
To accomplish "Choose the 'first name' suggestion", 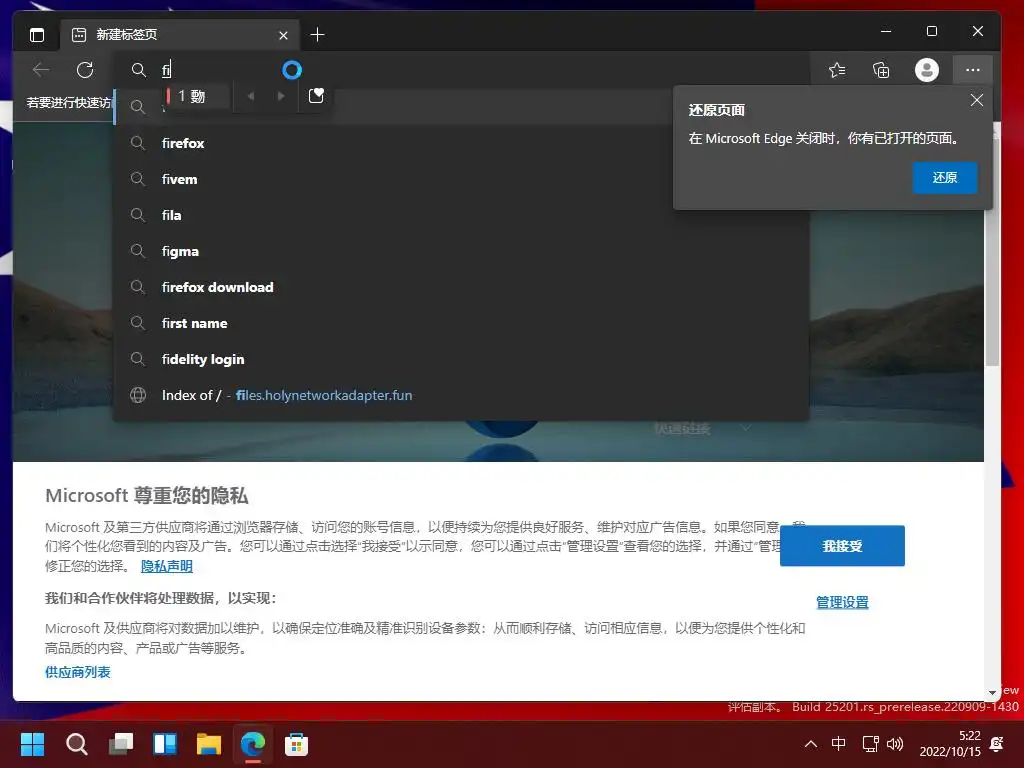I will point(461,323).
